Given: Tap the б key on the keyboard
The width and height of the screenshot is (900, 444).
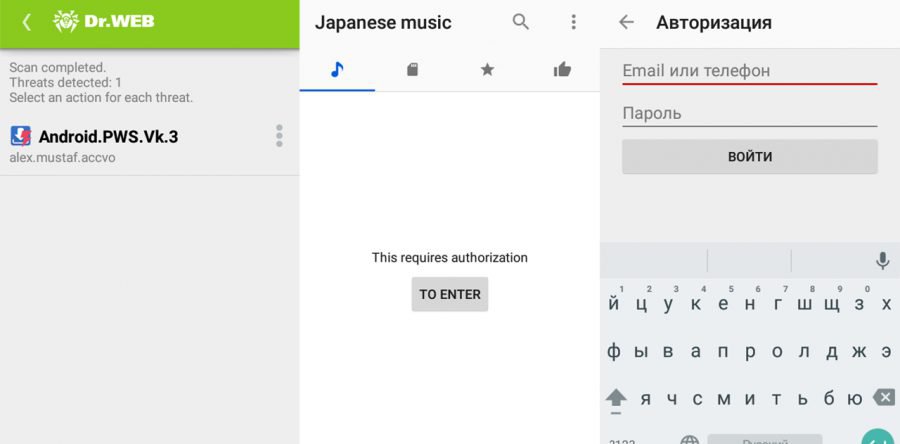Looking at the screenshot, I should coord(829,399).
